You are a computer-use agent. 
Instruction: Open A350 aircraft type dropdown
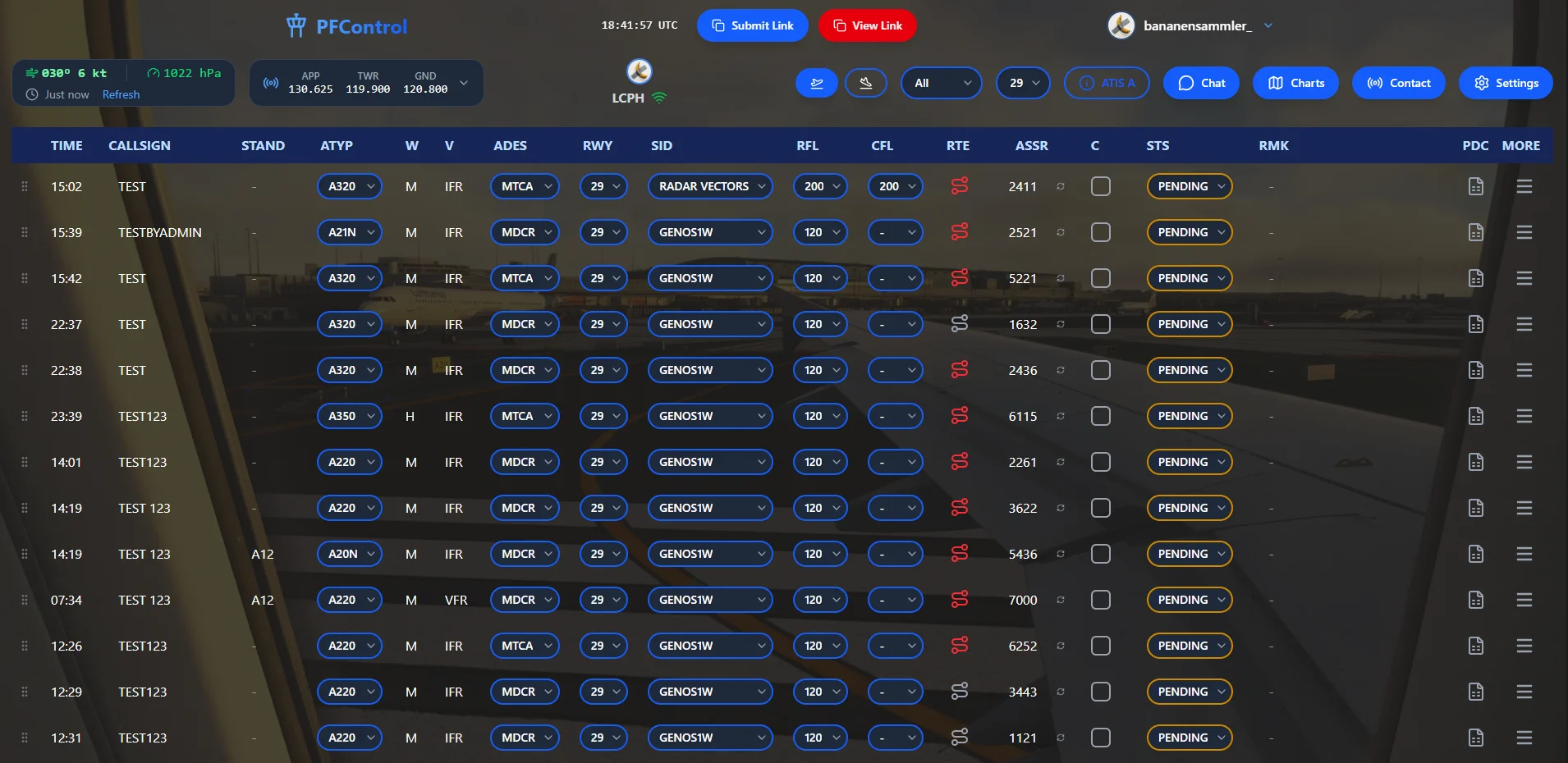[349, 416]
